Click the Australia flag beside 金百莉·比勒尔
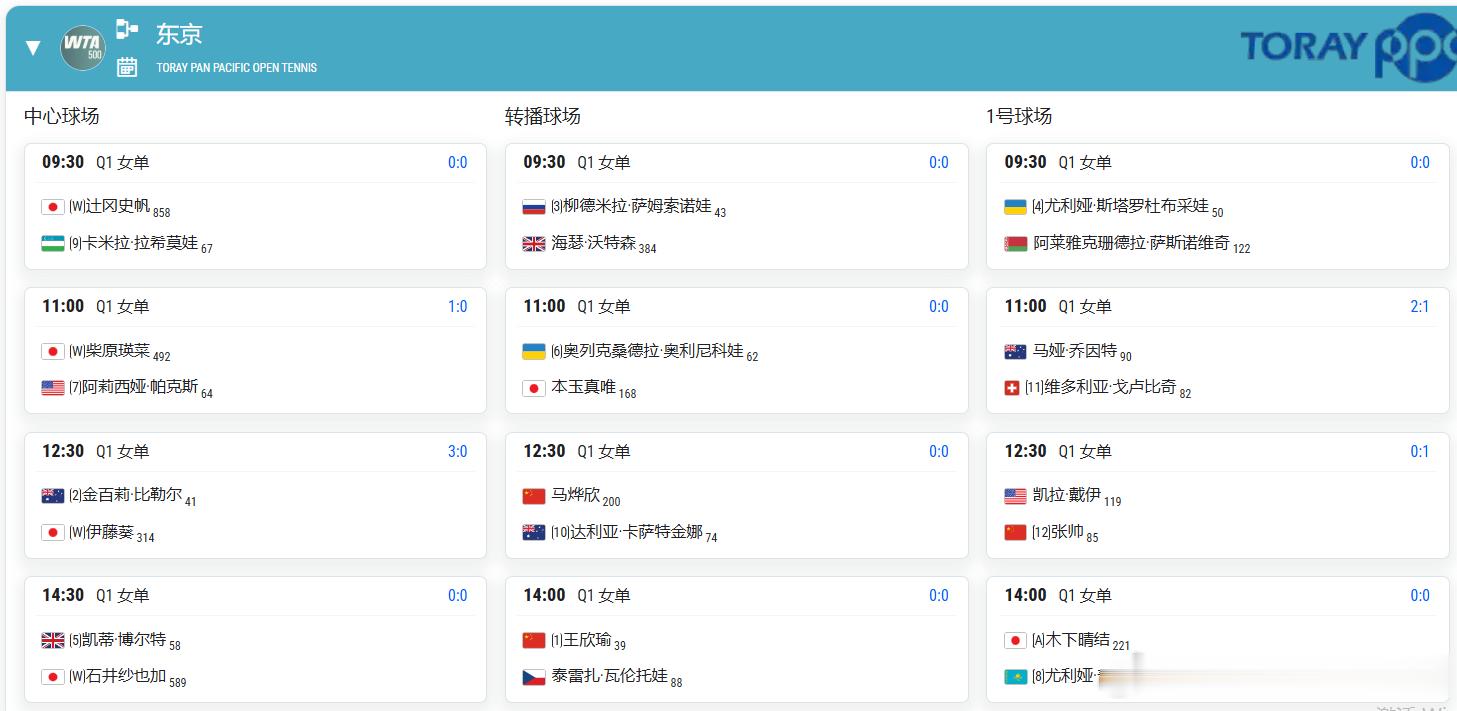 53,495
